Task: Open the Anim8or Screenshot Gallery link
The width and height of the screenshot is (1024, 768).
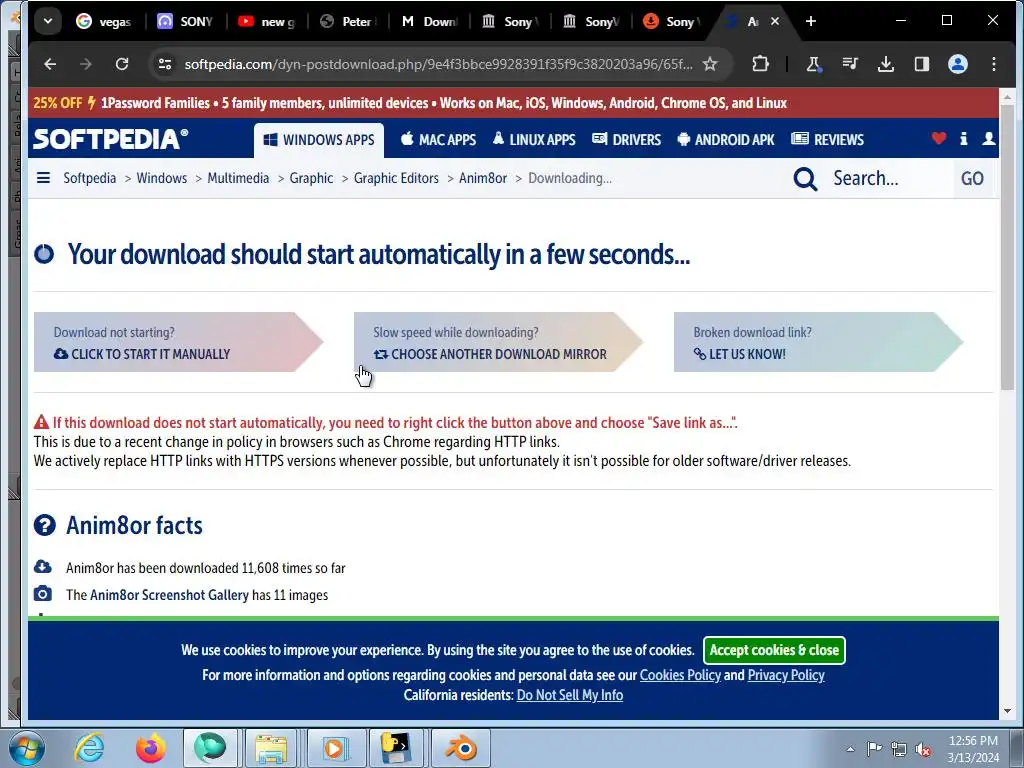Action: coord(169,595)
